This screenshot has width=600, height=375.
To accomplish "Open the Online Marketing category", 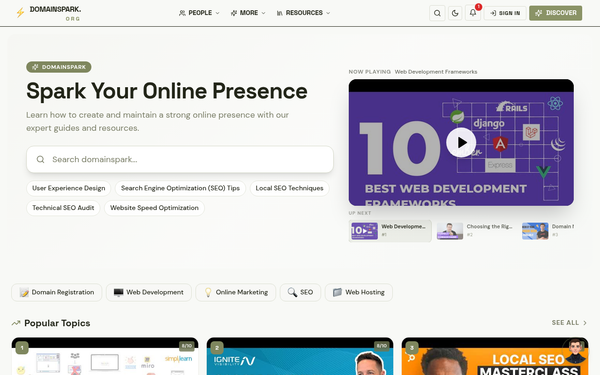I will pos(236,292).
